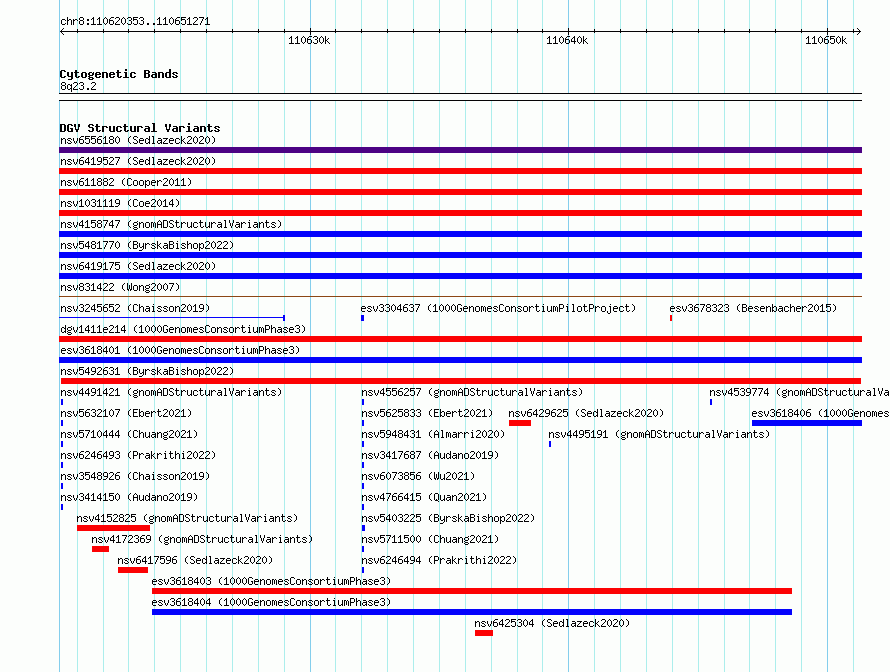This screenshot has height=672, width=890.
Task: Select nsv4152825 (gnomADStructuralVariants) label
Action: 187,518
